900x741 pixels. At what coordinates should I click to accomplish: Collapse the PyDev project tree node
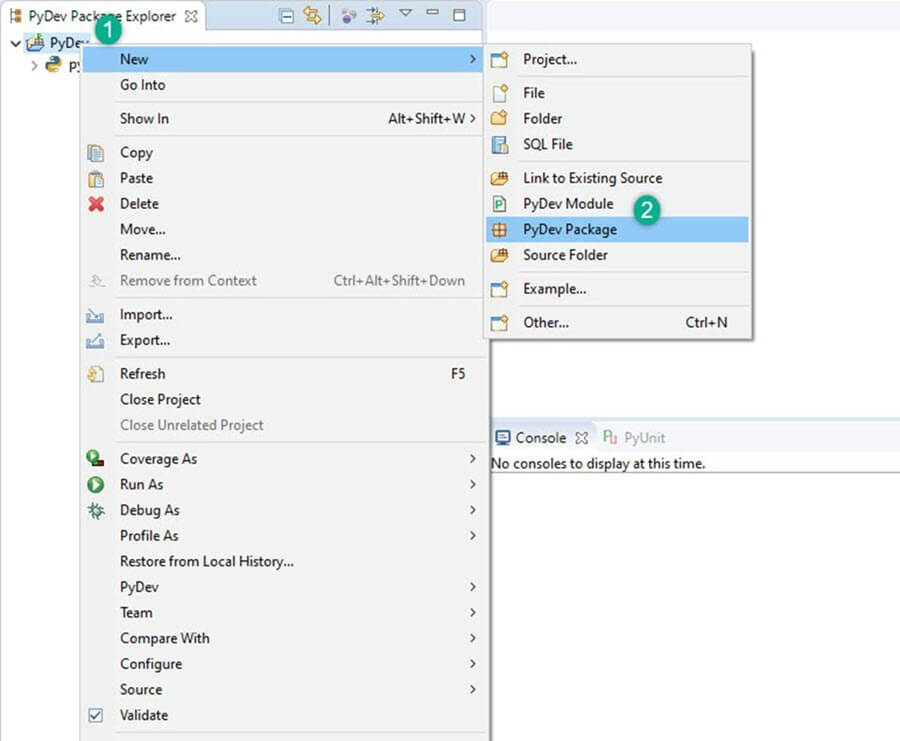pyautogui.click(x=15, y=44)
